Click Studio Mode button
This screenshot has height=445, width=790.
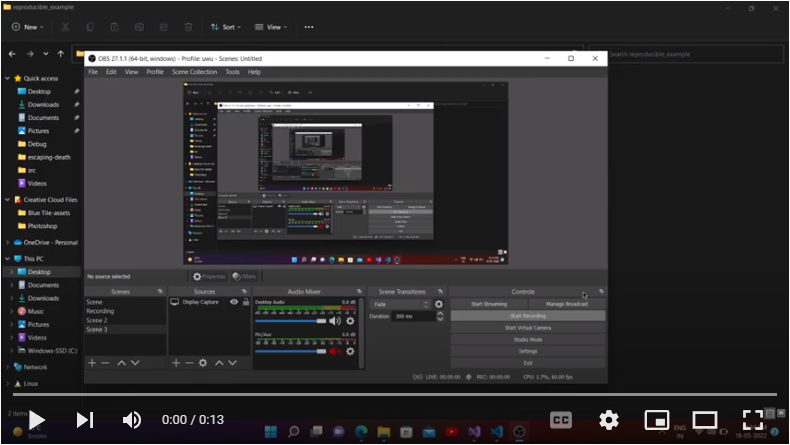[528, 340]
